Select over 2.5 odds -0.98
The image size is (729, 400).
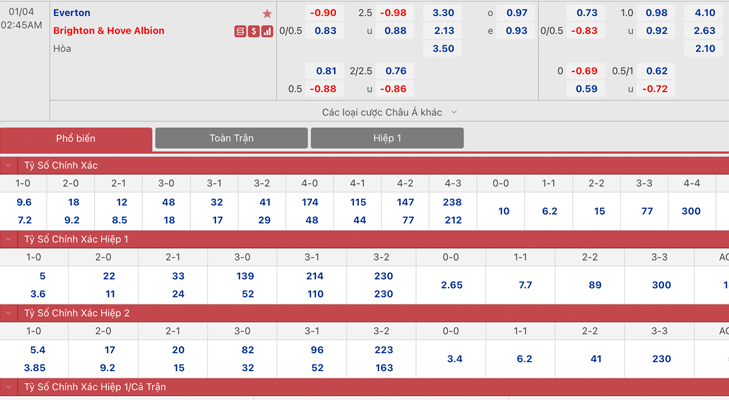pos(394,13)
